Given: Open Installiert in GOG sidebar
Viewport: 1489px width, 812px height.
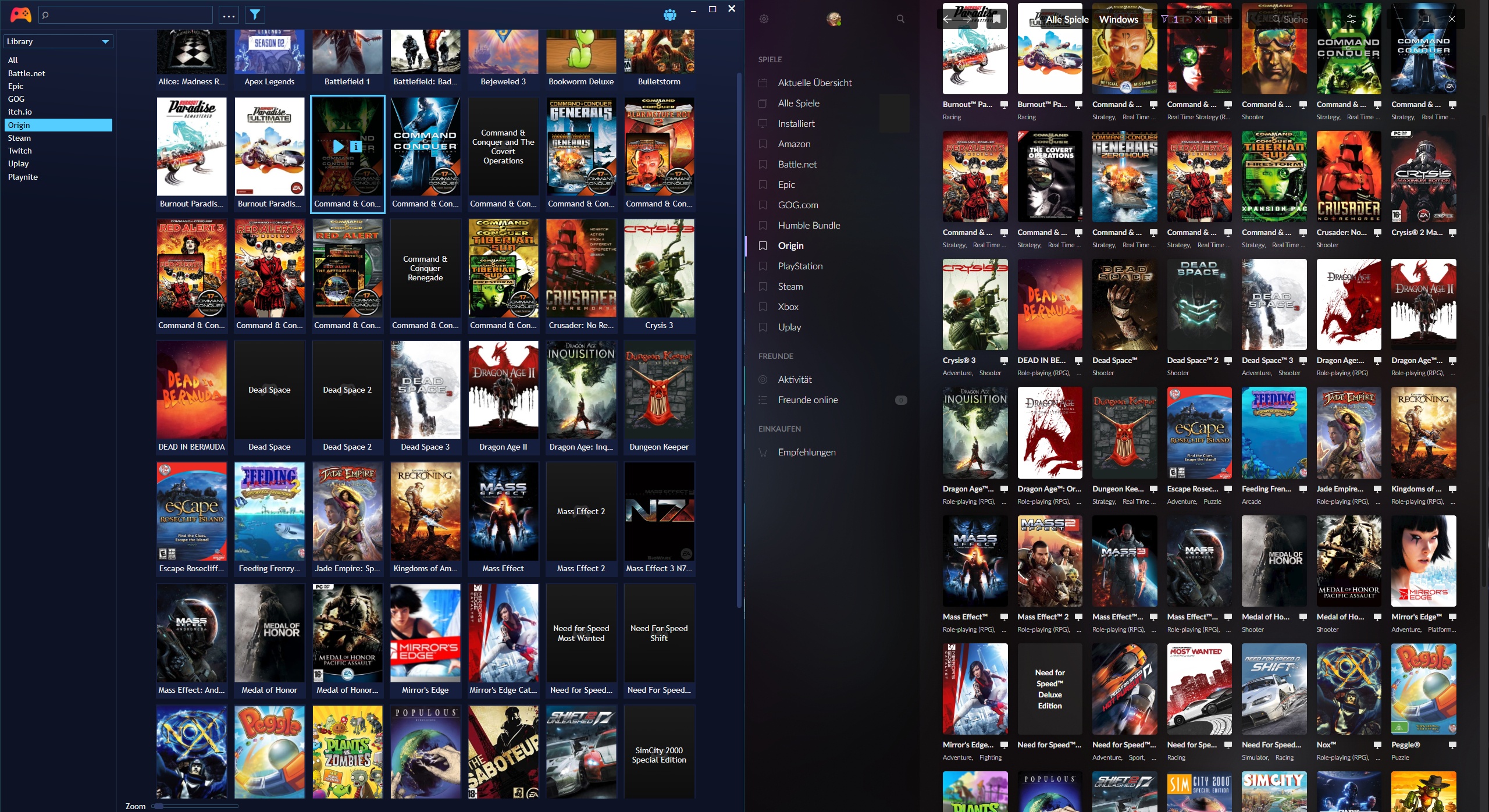Looking at the screenshot, I should (796, 123).
